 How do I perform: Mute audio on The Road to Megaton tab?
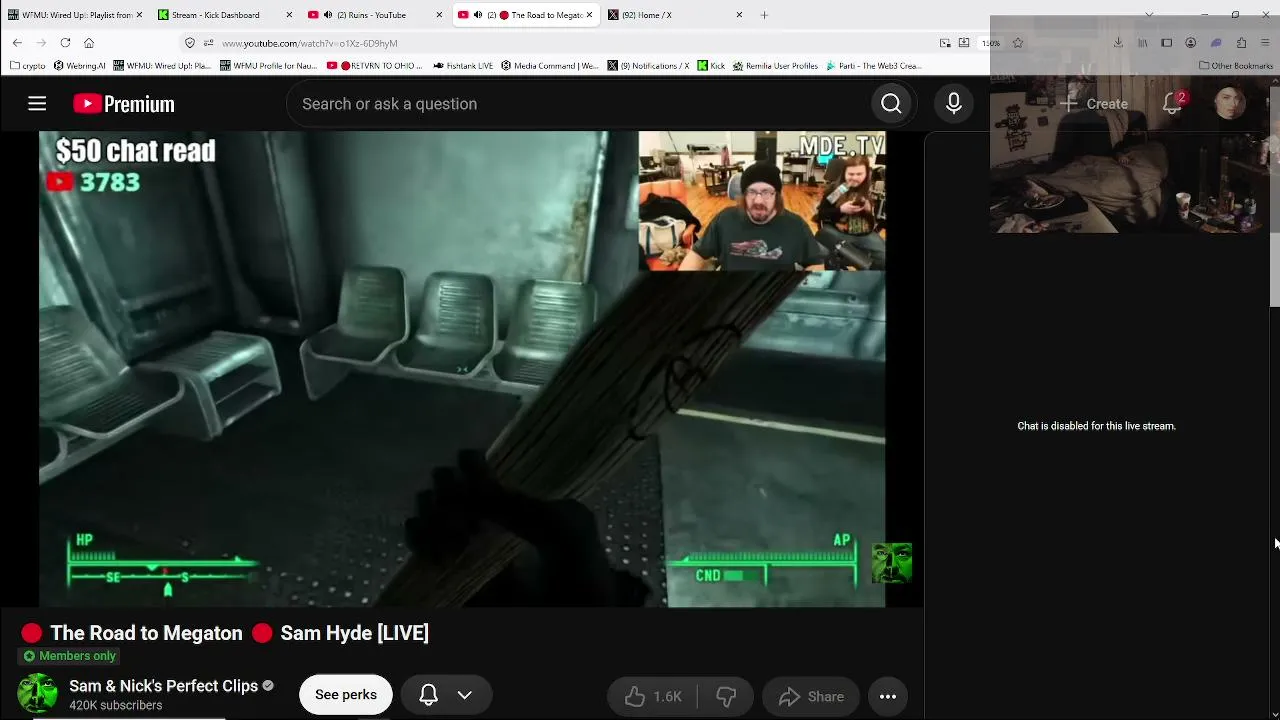(x=478, y=15)
